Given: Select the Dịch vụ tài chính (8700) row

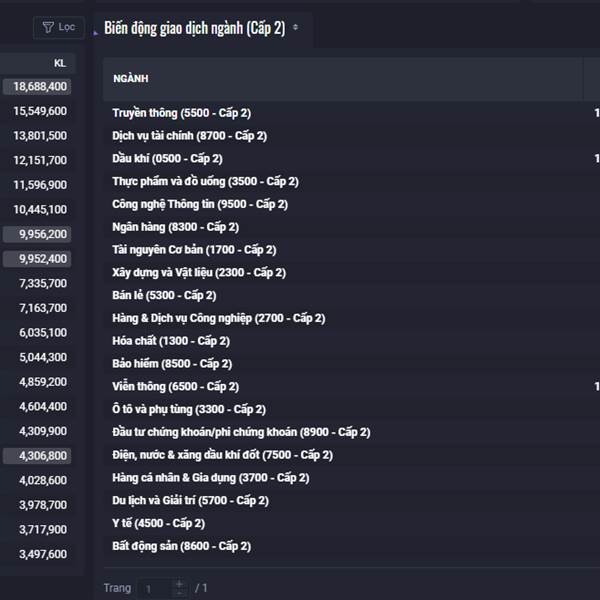Looking at the screenshot, I should (352, 136).
